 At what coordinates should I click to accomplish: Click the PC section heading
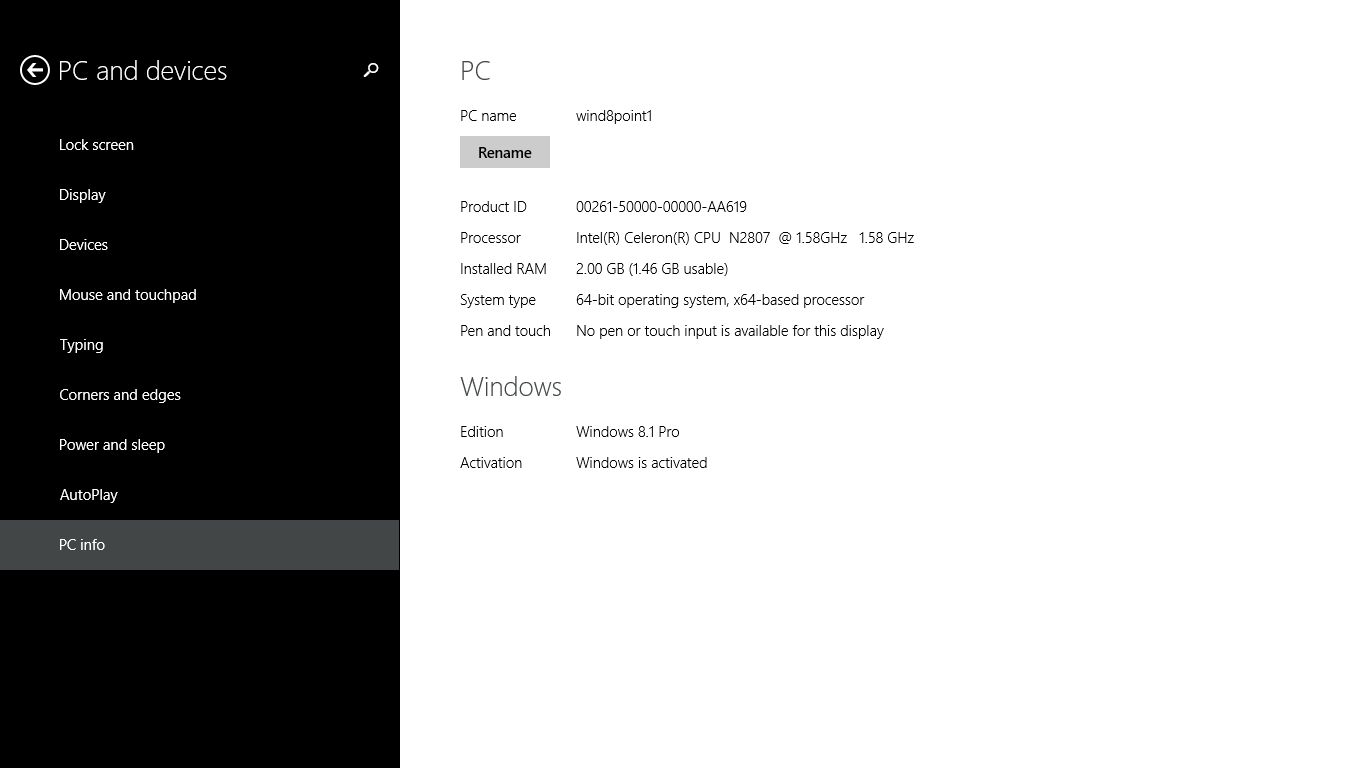(x=475, y=71)
